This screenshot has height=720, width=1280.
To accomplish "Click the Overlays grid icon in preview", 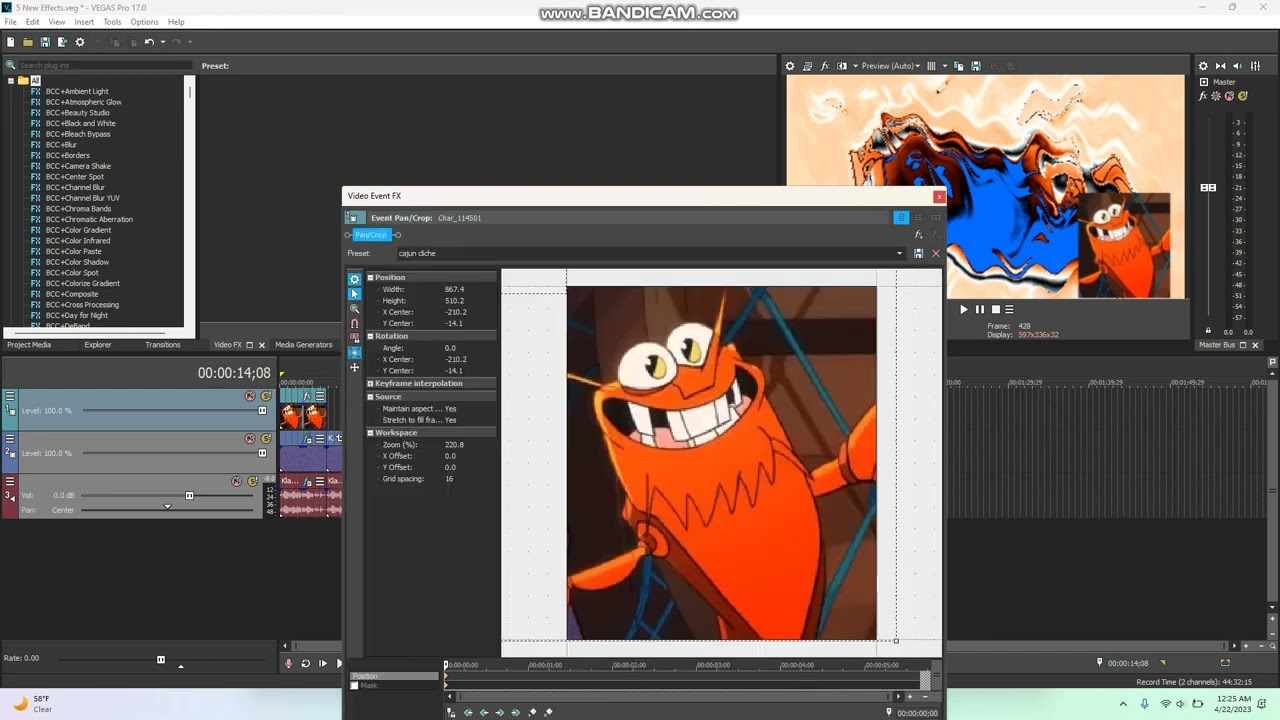I will (931, 66).
